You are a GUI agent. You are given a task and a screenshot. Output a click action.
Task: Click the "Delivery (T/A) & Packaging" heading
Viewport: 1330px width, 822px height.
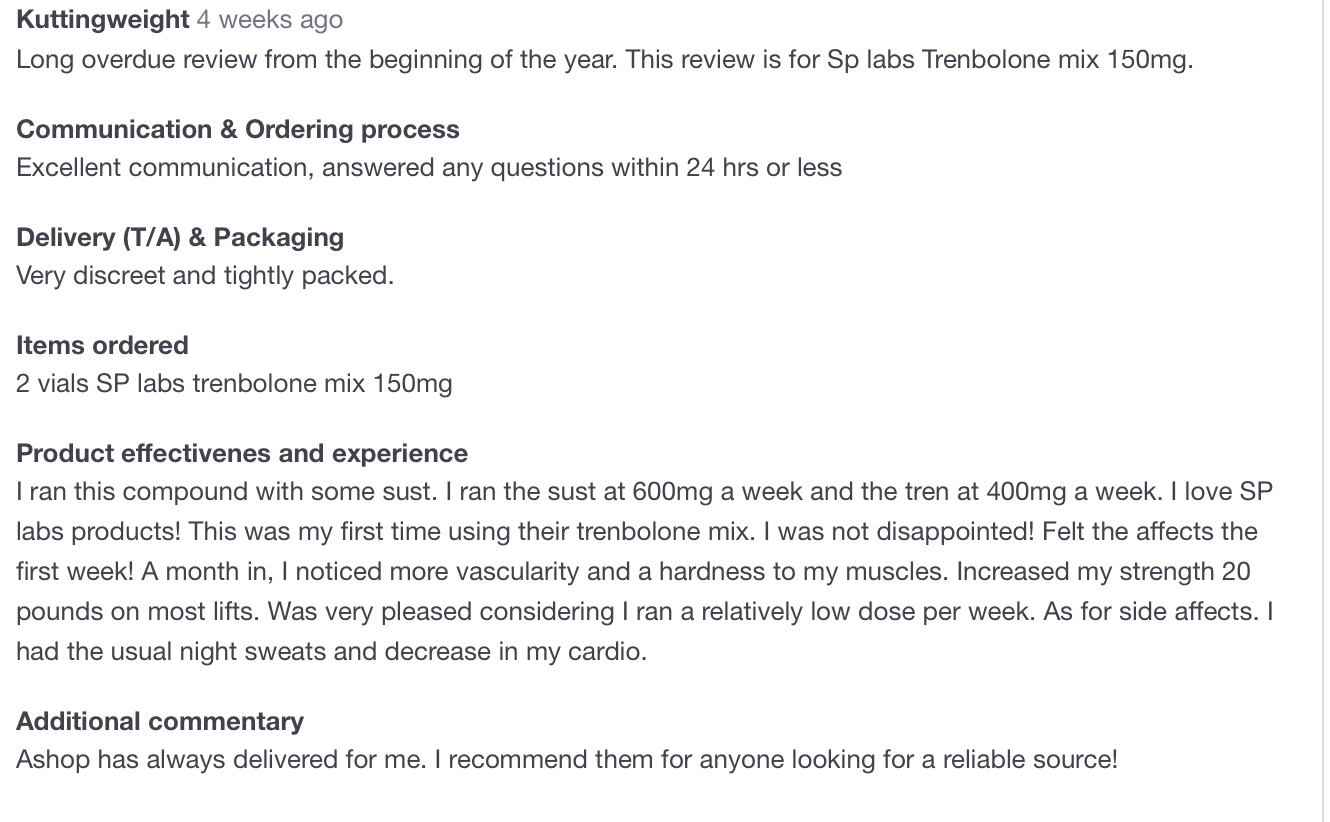coord(180,237)
